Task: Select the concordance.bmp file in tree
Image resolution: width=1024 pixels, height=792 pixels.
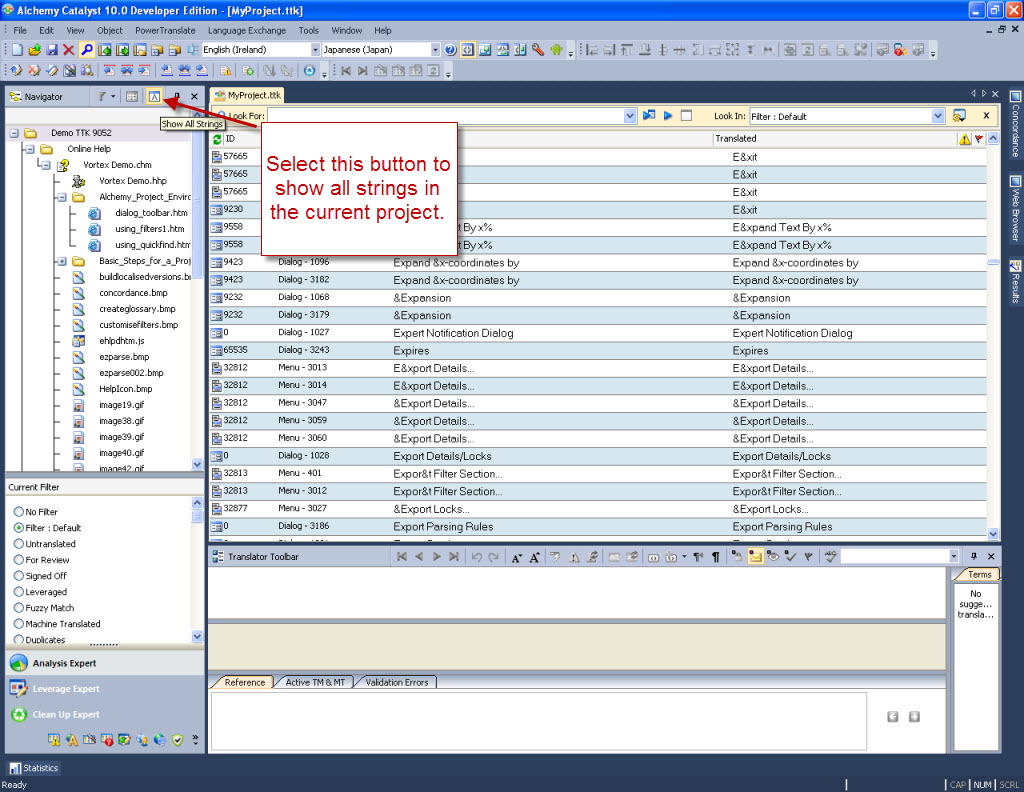Action: pyautogui.click(x=133, y=293)
